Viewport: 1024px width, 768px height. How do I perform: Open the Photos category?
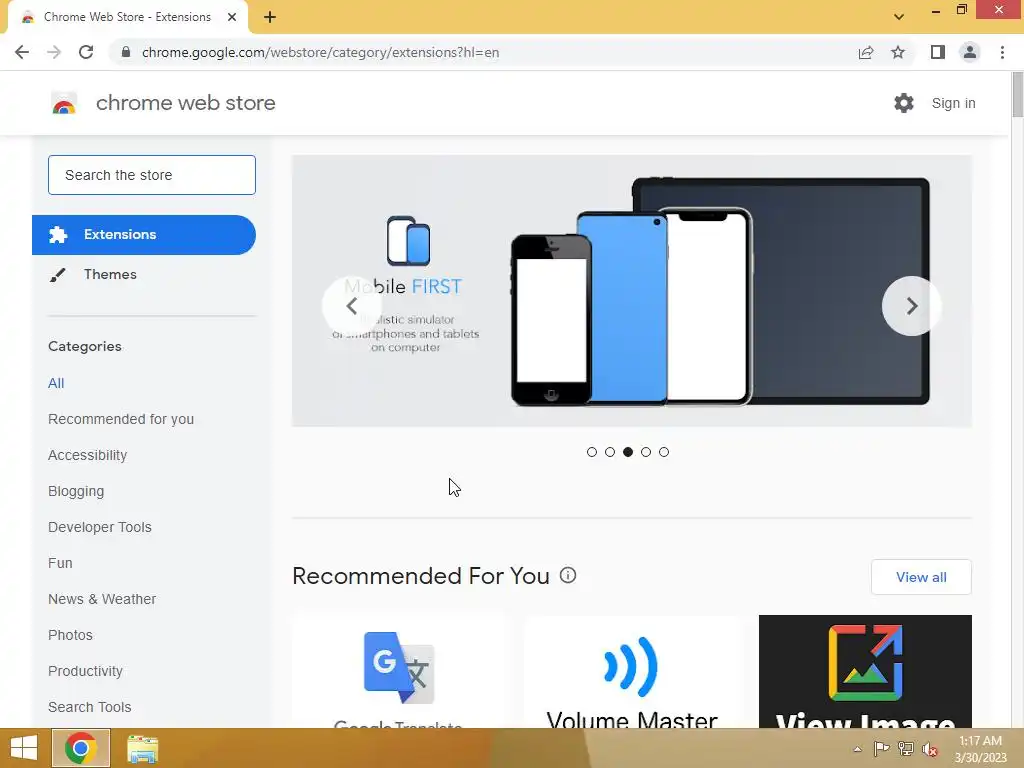70,635
